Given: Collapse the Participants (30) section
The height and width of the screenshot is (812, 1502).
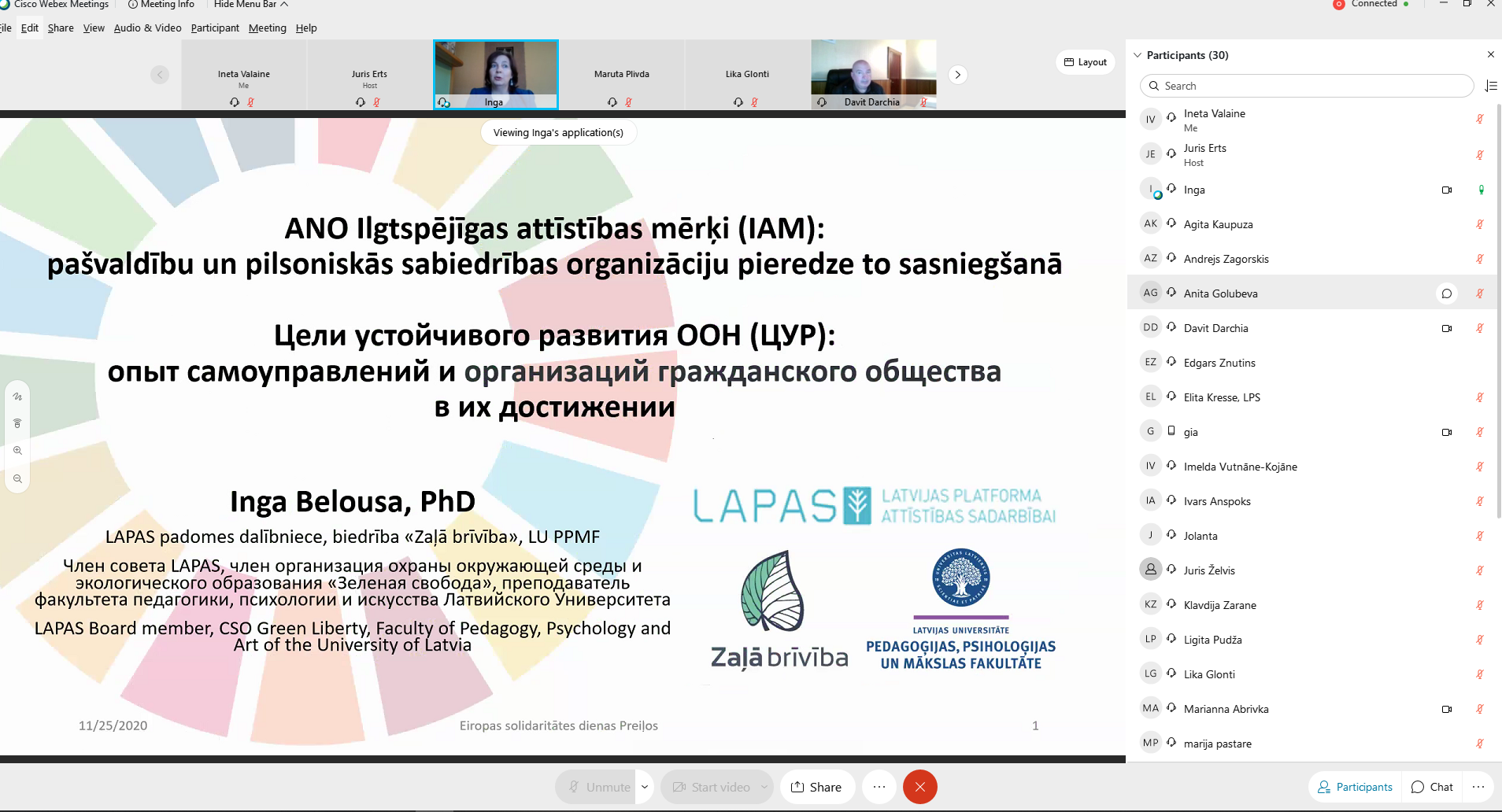Looking at the screenshot, I should point(1138,55).
